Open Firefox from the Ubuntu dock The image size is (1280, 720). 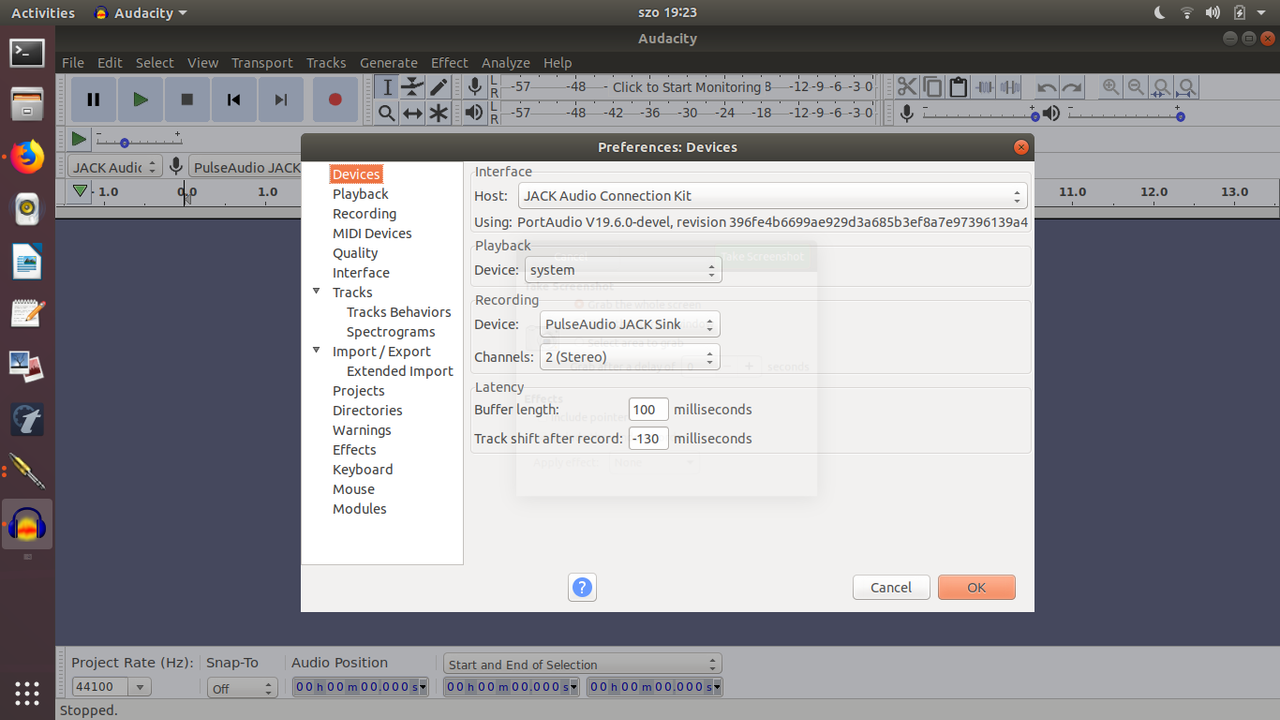pyautogui.click(x=27, y=156)
